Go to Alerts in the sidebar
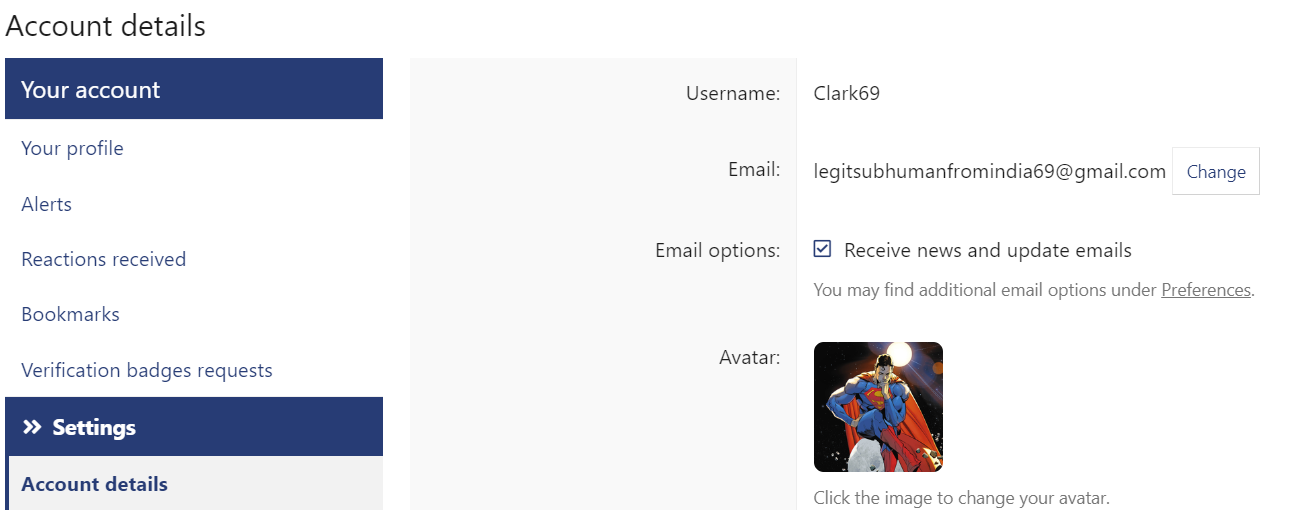Image resolution: width=1304 pixels, height=510 pixels. click(x=47, y=204)
